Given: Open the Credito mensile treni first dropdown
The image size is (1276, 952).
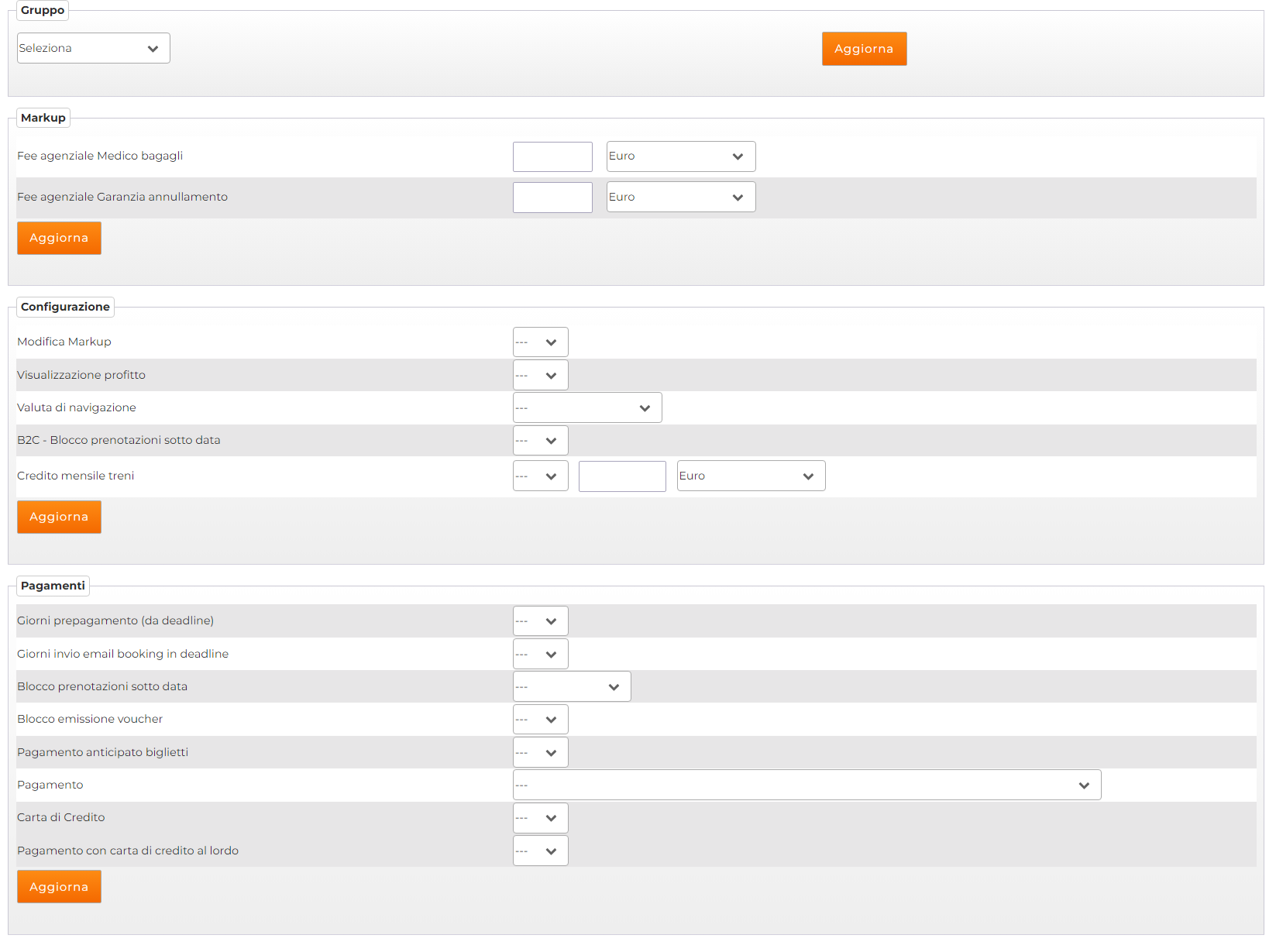Looking at the screenshot, I should (540, 476).
